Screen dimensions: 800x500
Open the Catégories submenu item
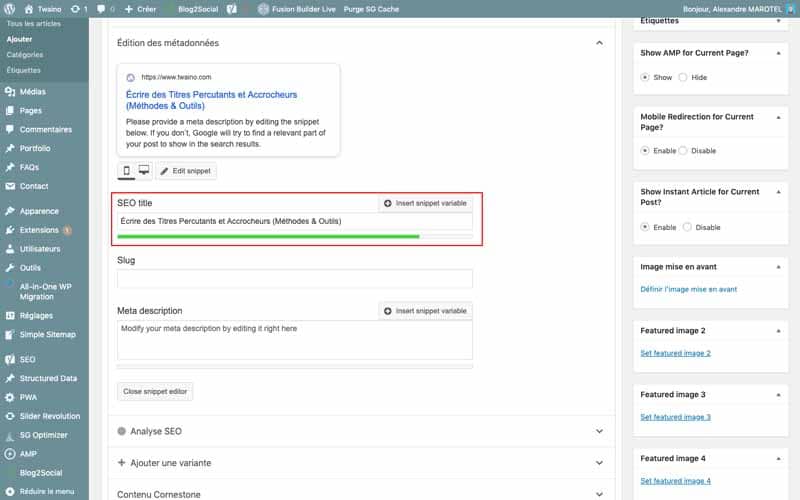click(25, 54)
